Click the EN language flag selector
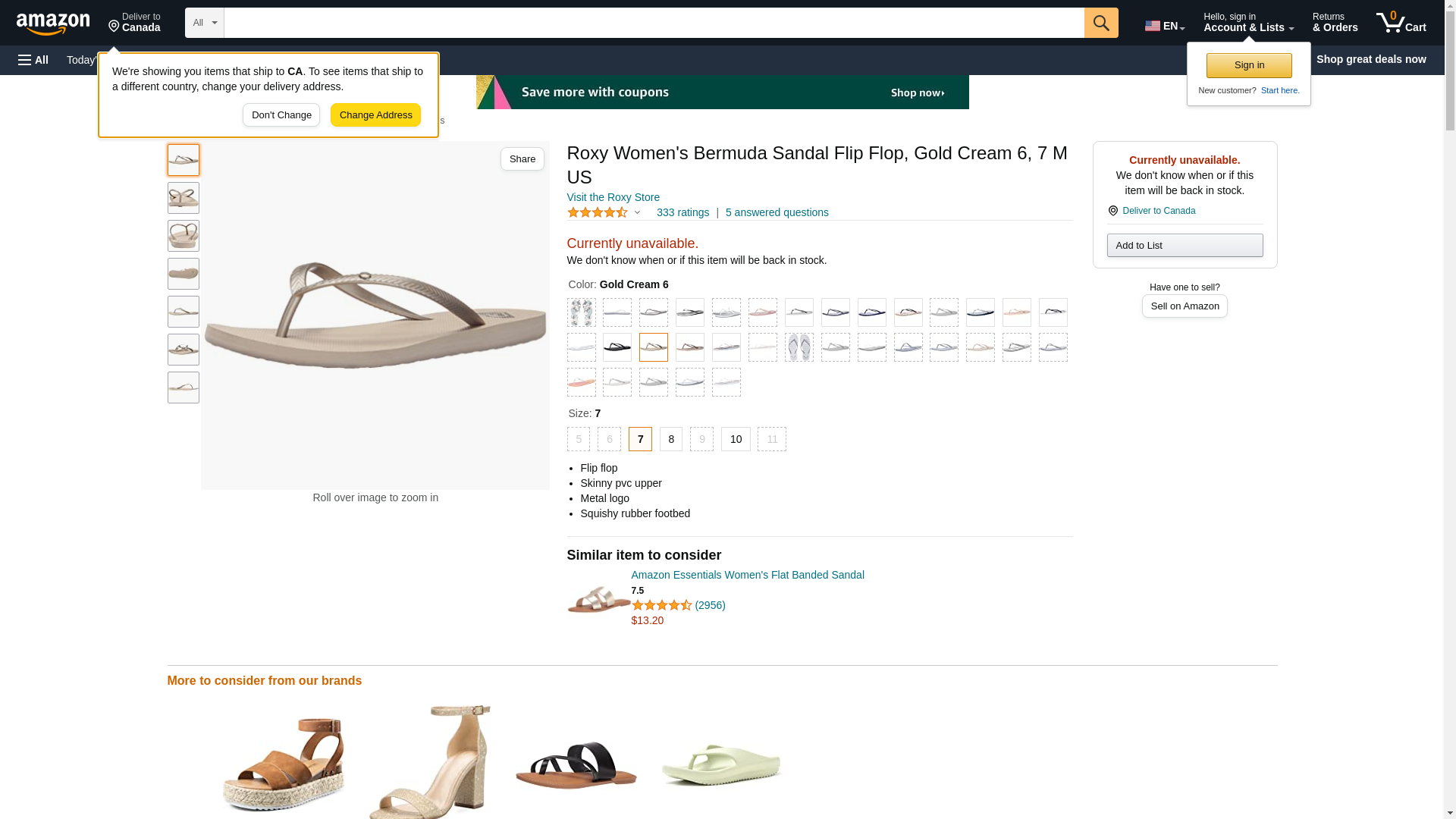 tap(1165, 25)
